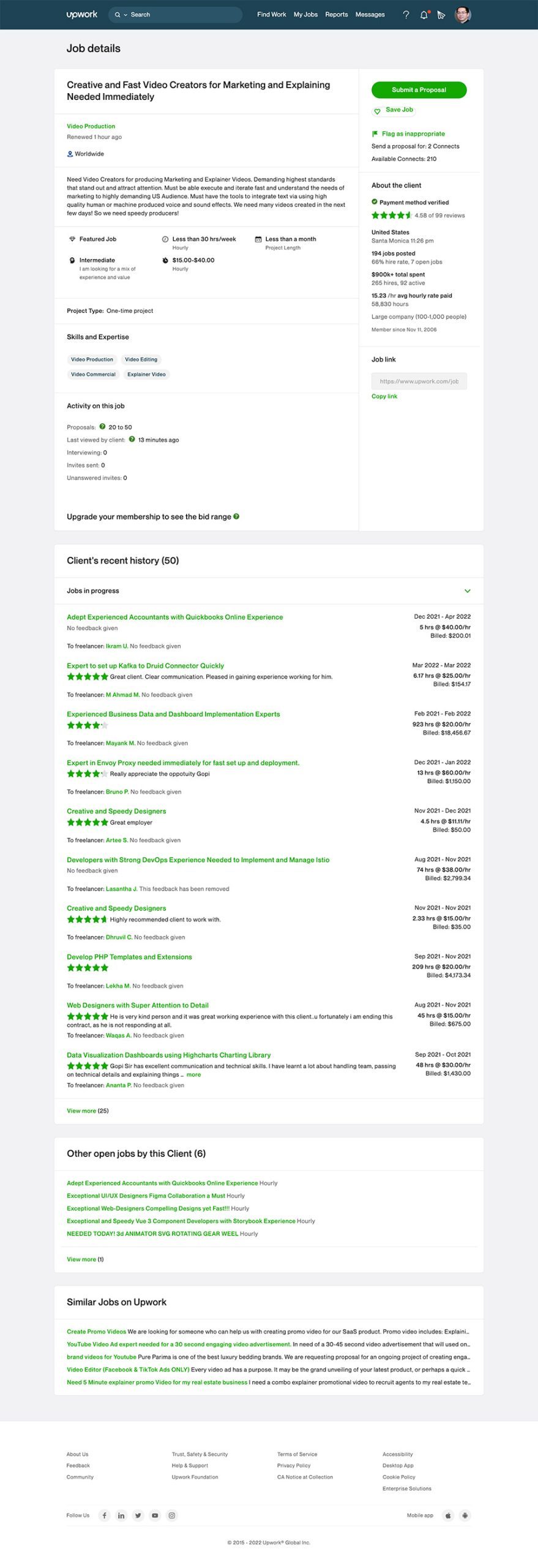Expand the truncated feedback with more

pos(193,1074)
